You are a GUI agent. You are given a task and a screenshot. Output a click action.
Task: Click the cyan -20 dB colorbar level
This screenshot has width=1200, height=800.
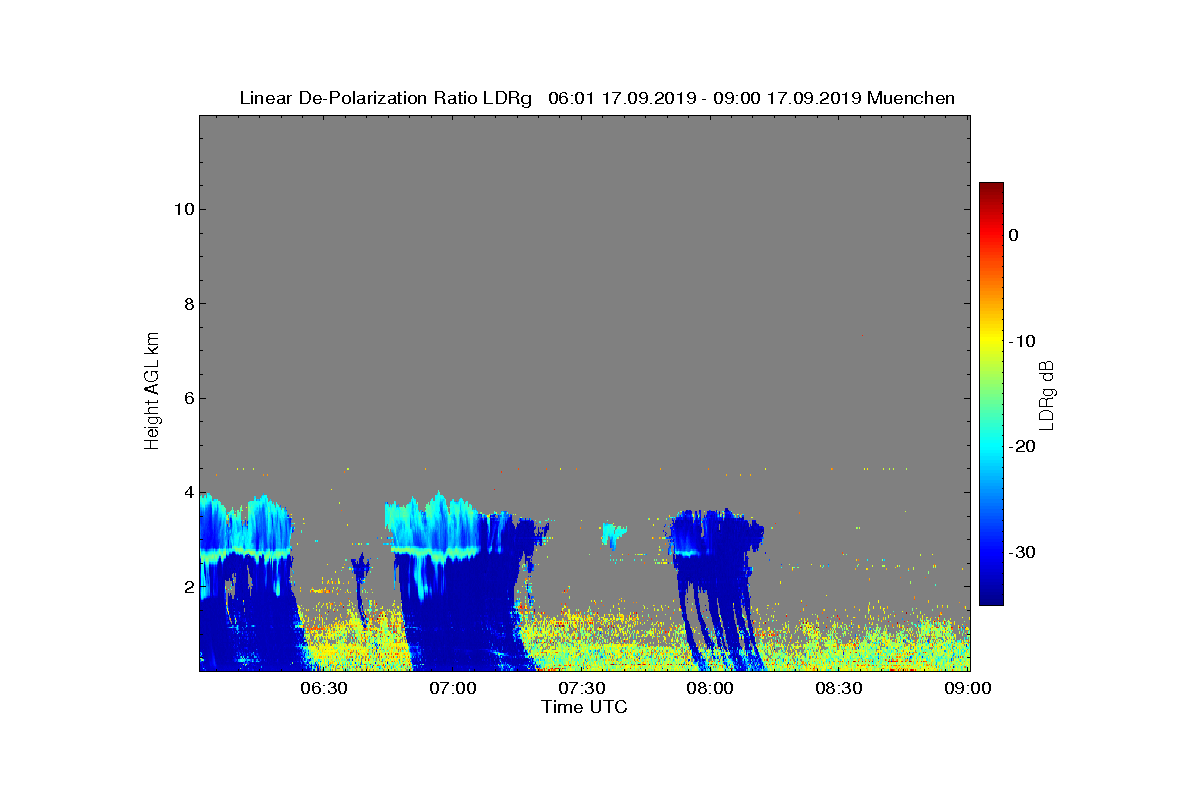(x=991, y=447)
